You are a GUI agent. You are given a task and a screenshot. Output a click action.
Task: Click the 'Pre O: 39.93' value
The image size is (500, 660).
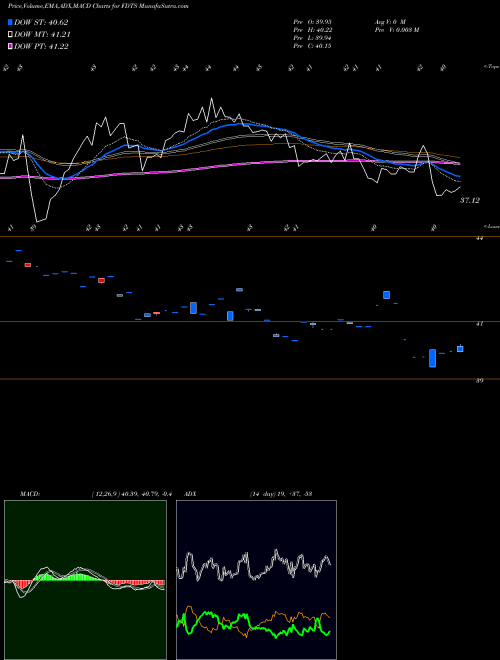click(x=313, y=21)
